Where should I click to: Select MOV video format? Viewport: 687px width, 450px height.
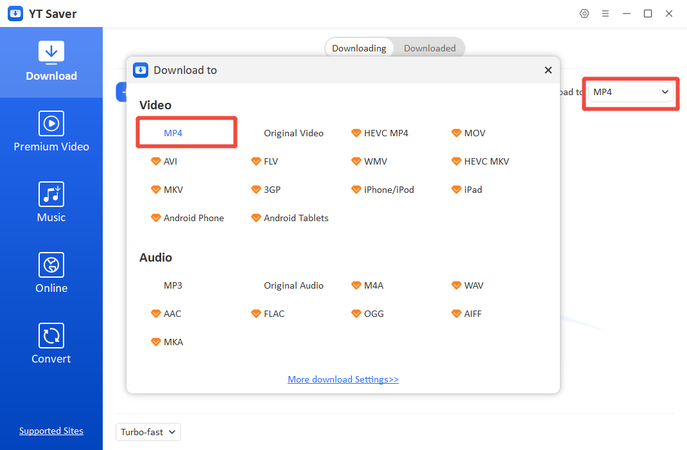point(468,133)
